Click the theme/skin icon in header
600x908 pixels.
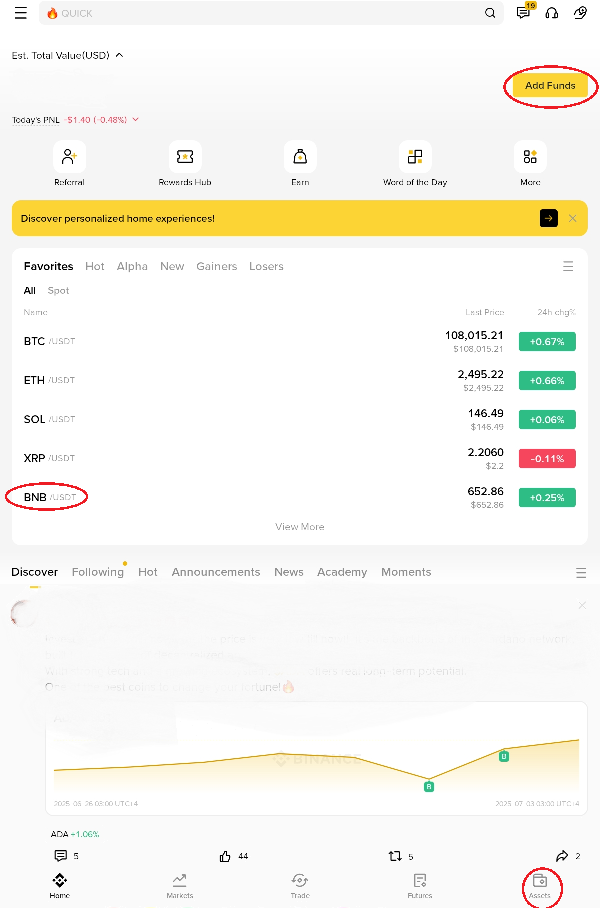(x=580, y=13)
